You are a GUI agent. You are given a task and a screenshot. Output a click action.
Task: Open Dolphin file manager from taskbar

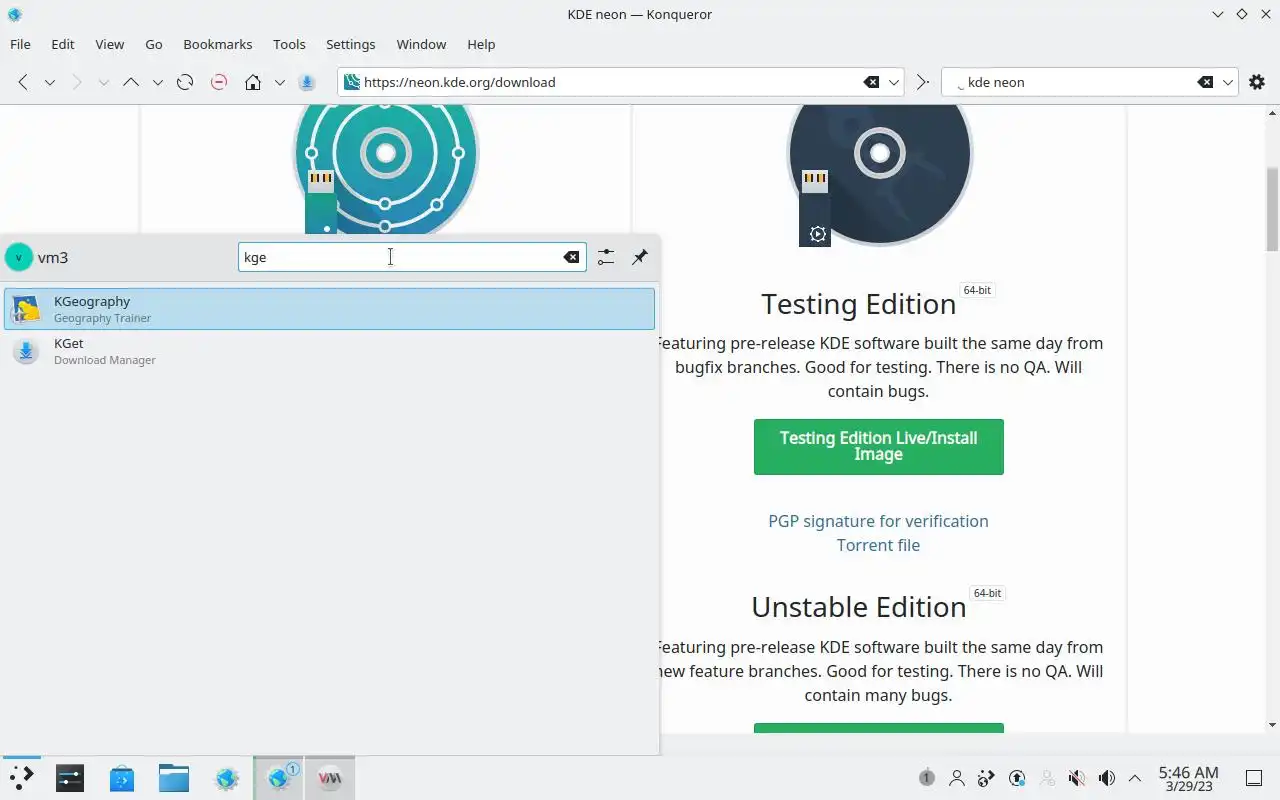[174, 778]
